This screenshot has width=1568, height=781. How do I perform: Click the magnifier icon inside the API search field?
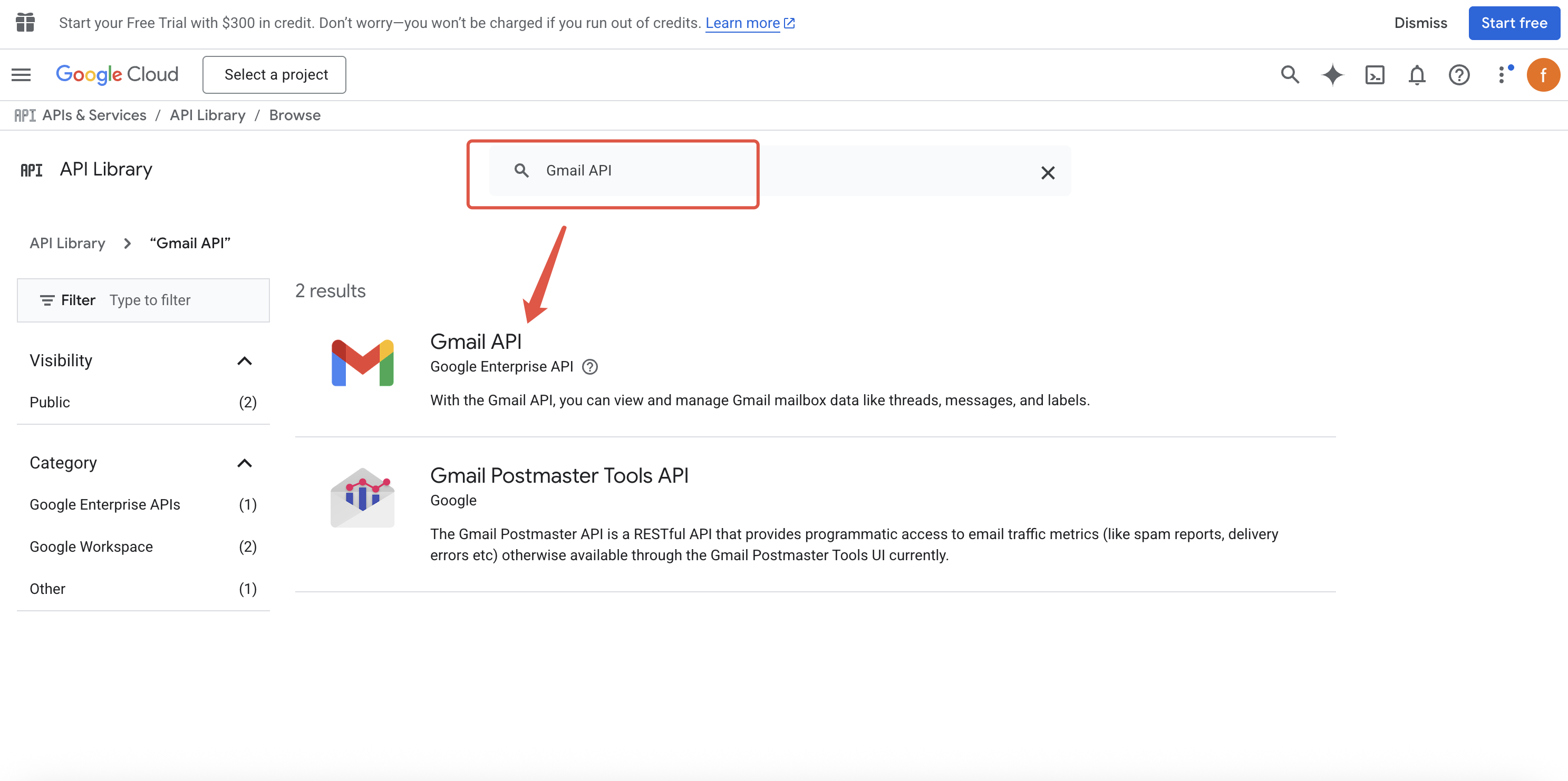coord(521,170)
